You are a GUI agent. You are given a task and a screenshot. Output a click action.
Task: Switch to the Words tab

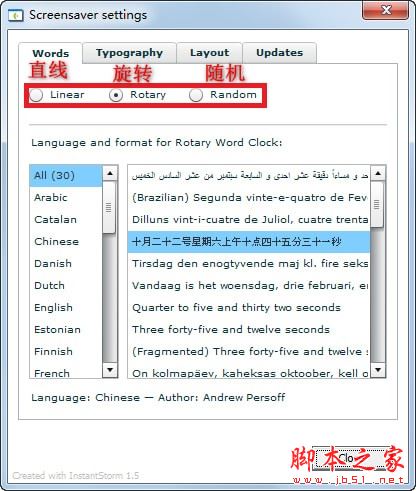click(x=50, y=53)
